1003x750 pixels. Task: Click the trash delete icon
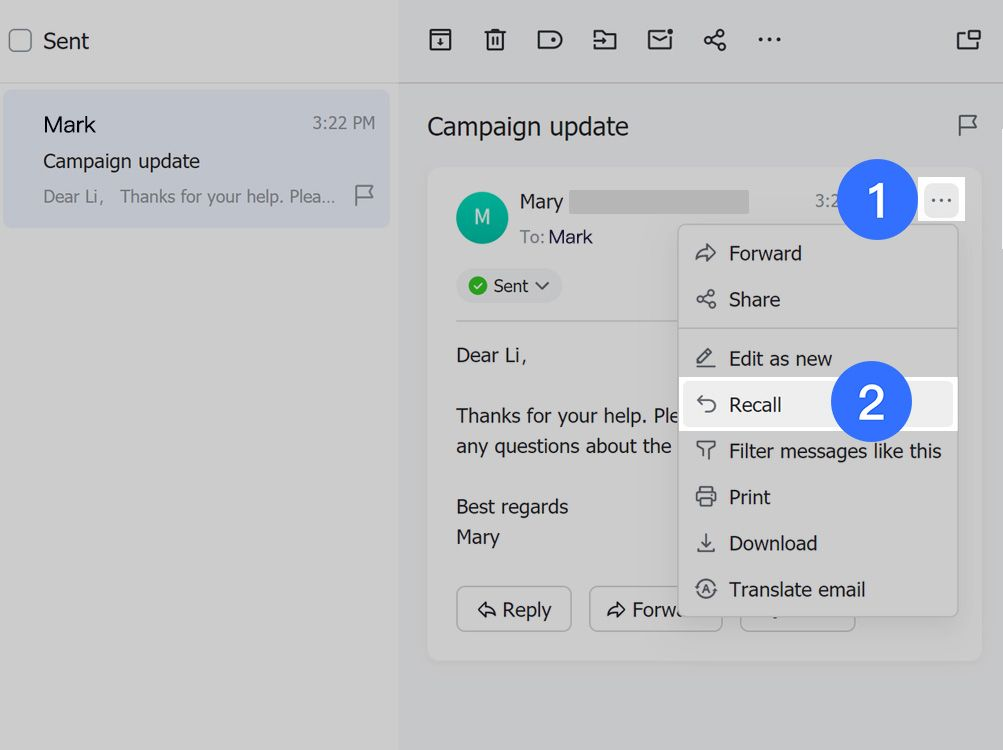[495, 40]
